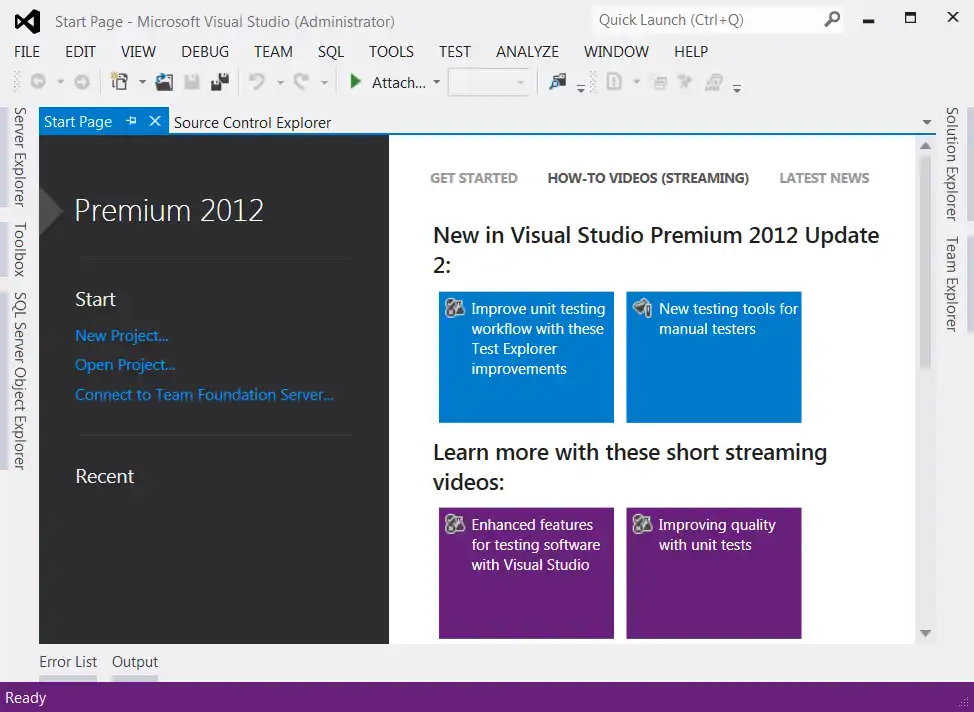Open the Error List tab

pyautogui.click(x=68, y=662)
